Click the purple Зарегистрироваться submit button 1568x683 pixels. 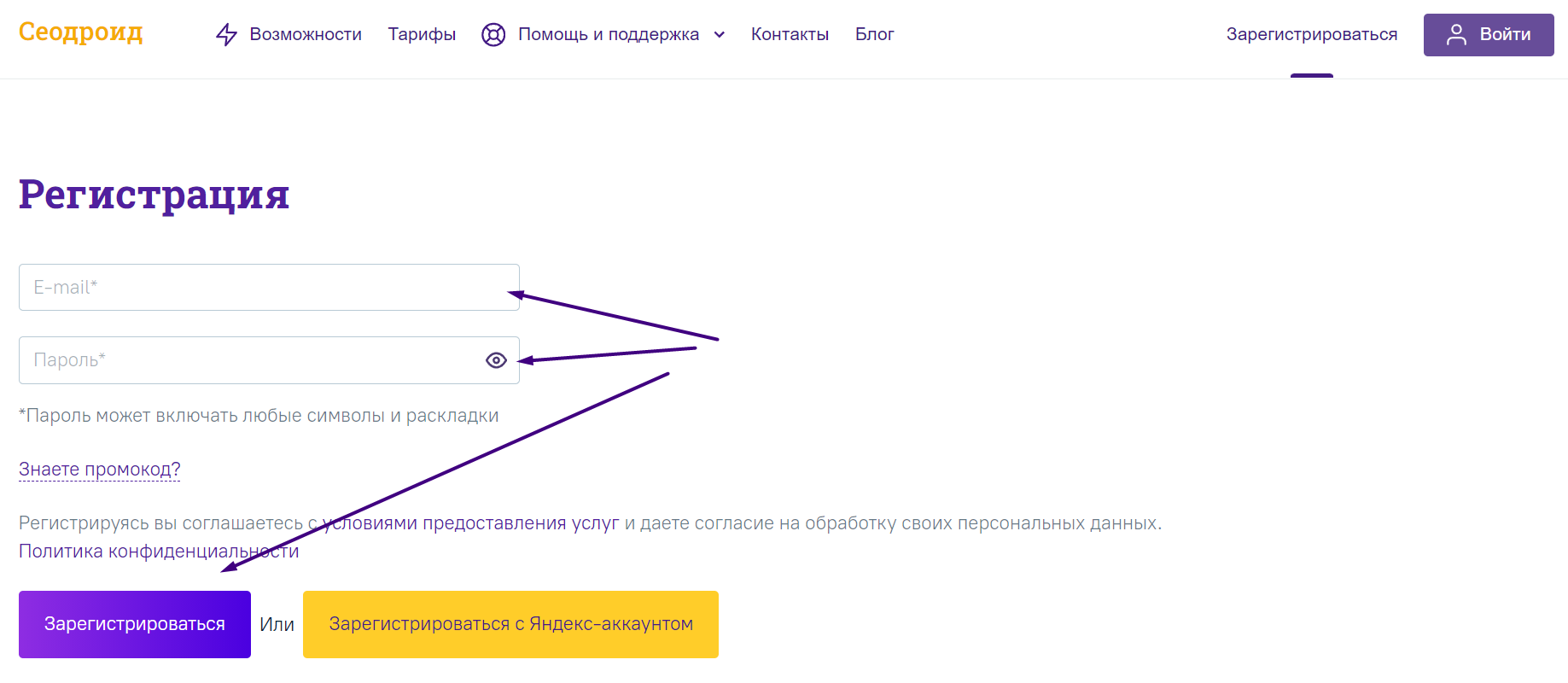[x=135, y=624]
